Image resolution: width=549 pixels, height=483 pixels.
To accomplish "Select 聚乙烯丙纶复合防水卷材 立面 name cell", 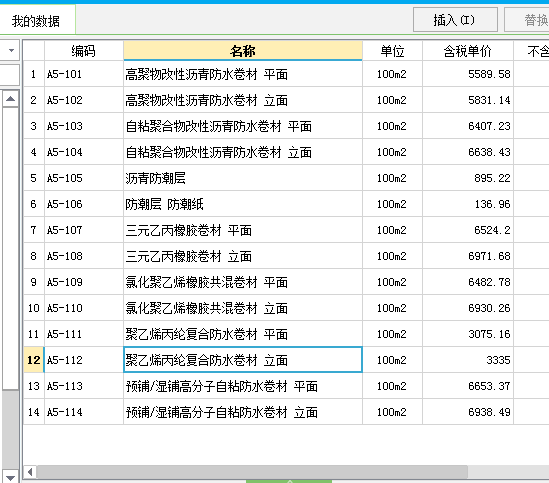I will [x=243, y=360].
